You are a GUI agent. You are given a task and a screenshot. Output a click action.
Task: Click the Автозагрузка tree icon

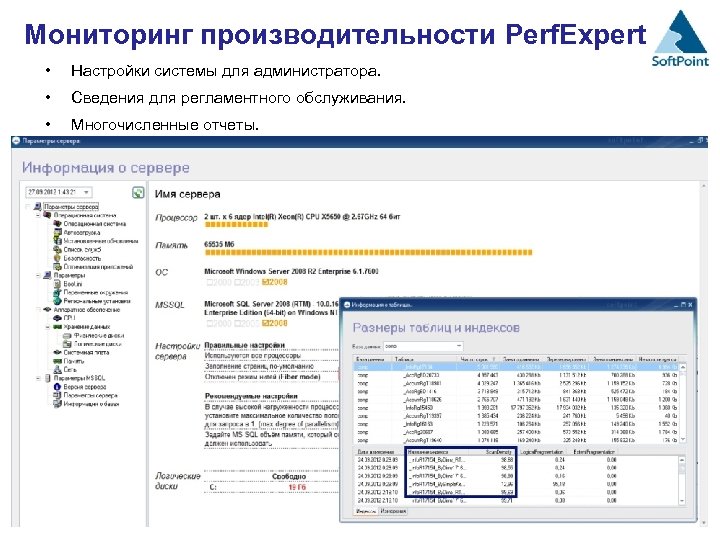(x=57, y=232)
